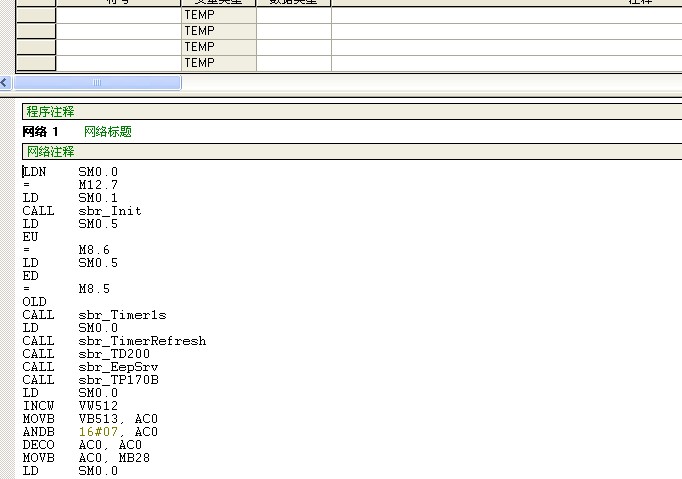Select the 网络 1 network label
The width and height of the screenshot is (682, 479).
41,131
